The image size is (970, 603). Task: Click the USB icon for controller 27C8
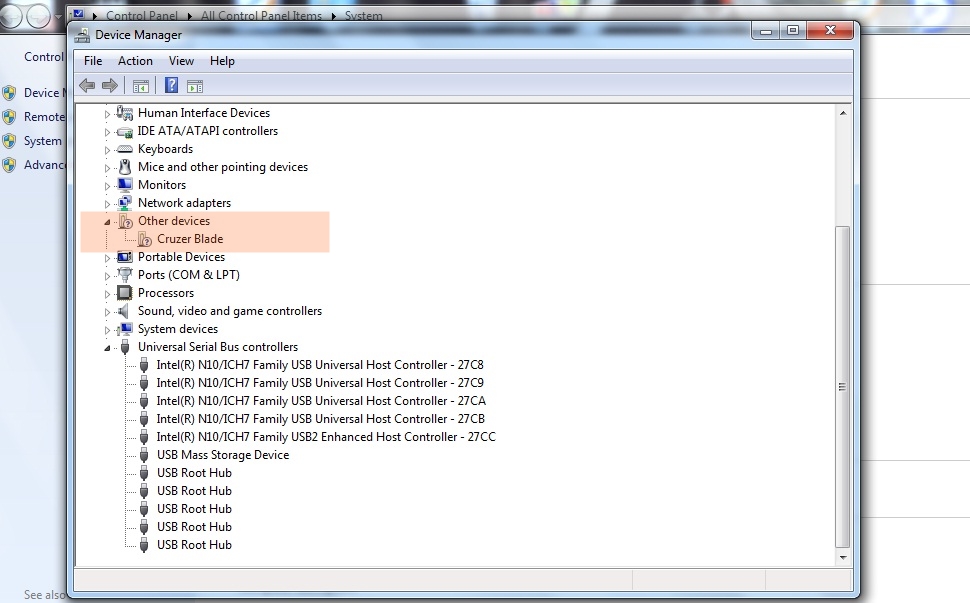tap(144, 365)
